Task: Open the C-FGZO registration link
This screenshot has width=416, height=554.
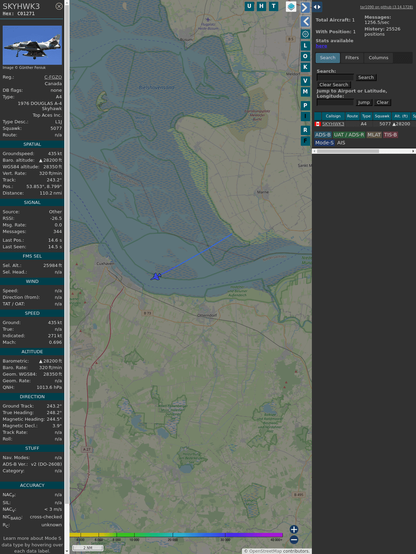Action: [x=53, y=77]
